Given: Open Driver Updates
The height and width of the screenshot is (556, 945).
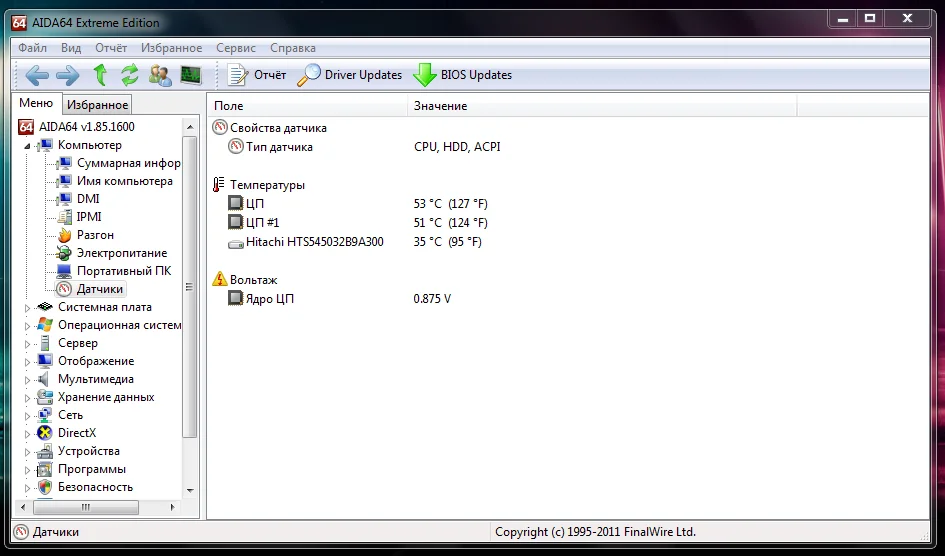Looking at the screenshot, I should tap(350, 75).
